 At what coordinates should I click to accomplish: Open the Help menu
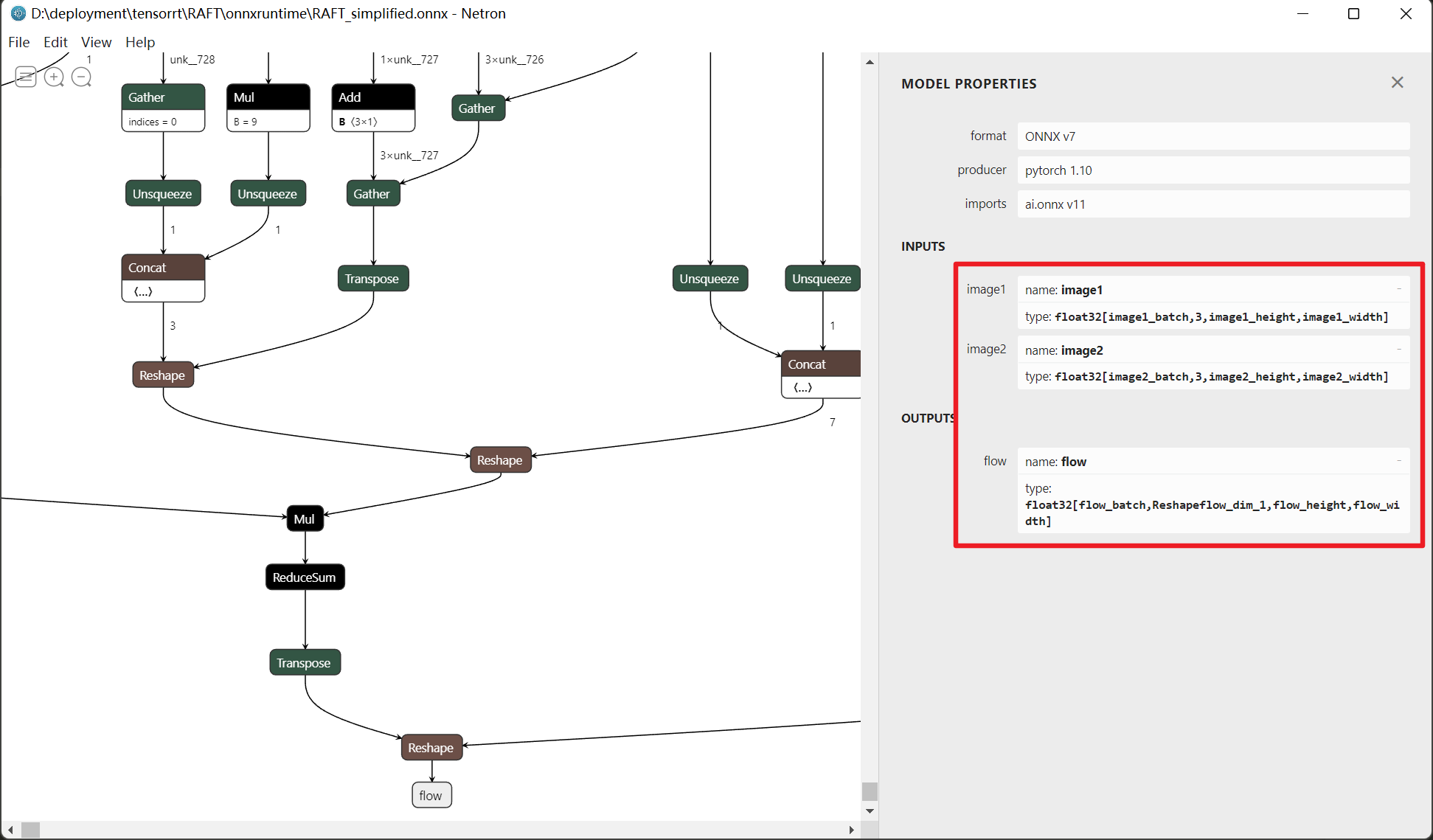point(140,42)
